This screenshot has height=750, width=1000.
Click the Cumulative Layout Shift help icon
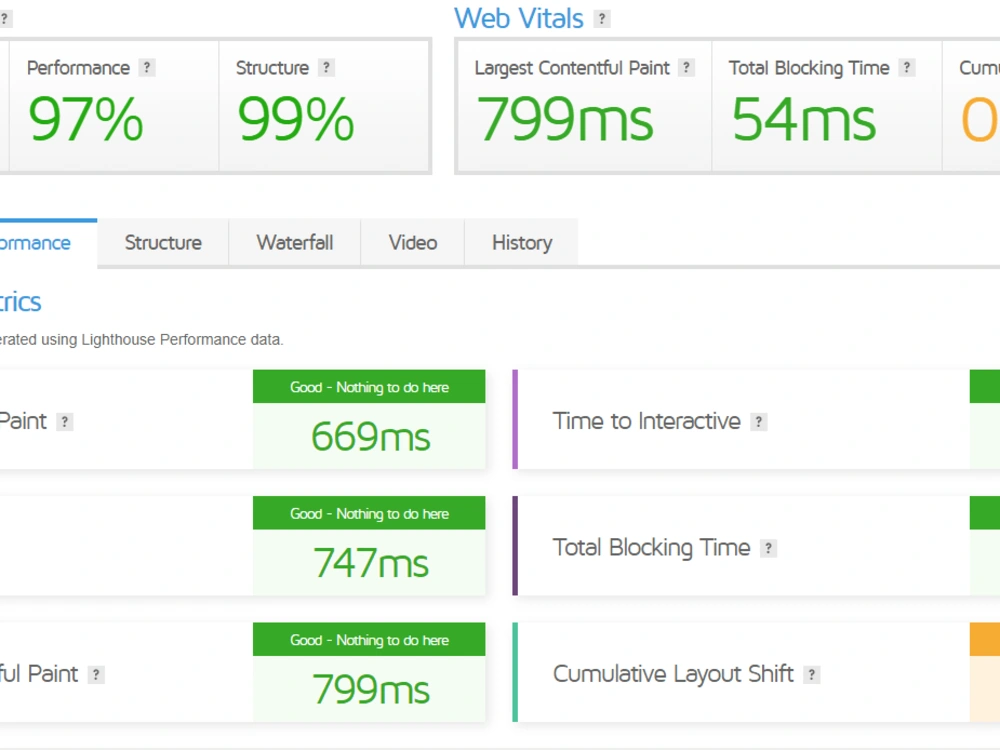click(811, 675)
